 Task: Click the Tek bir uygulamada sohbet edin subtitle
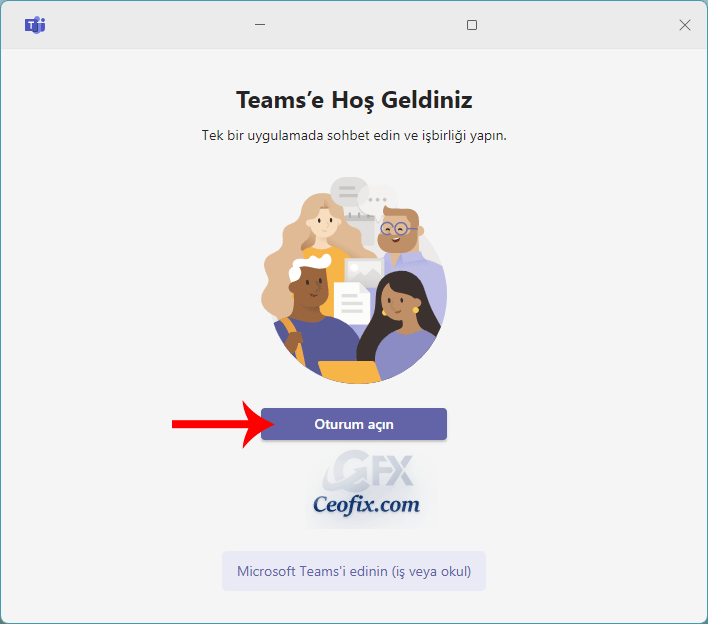click(x=354, y=135)
